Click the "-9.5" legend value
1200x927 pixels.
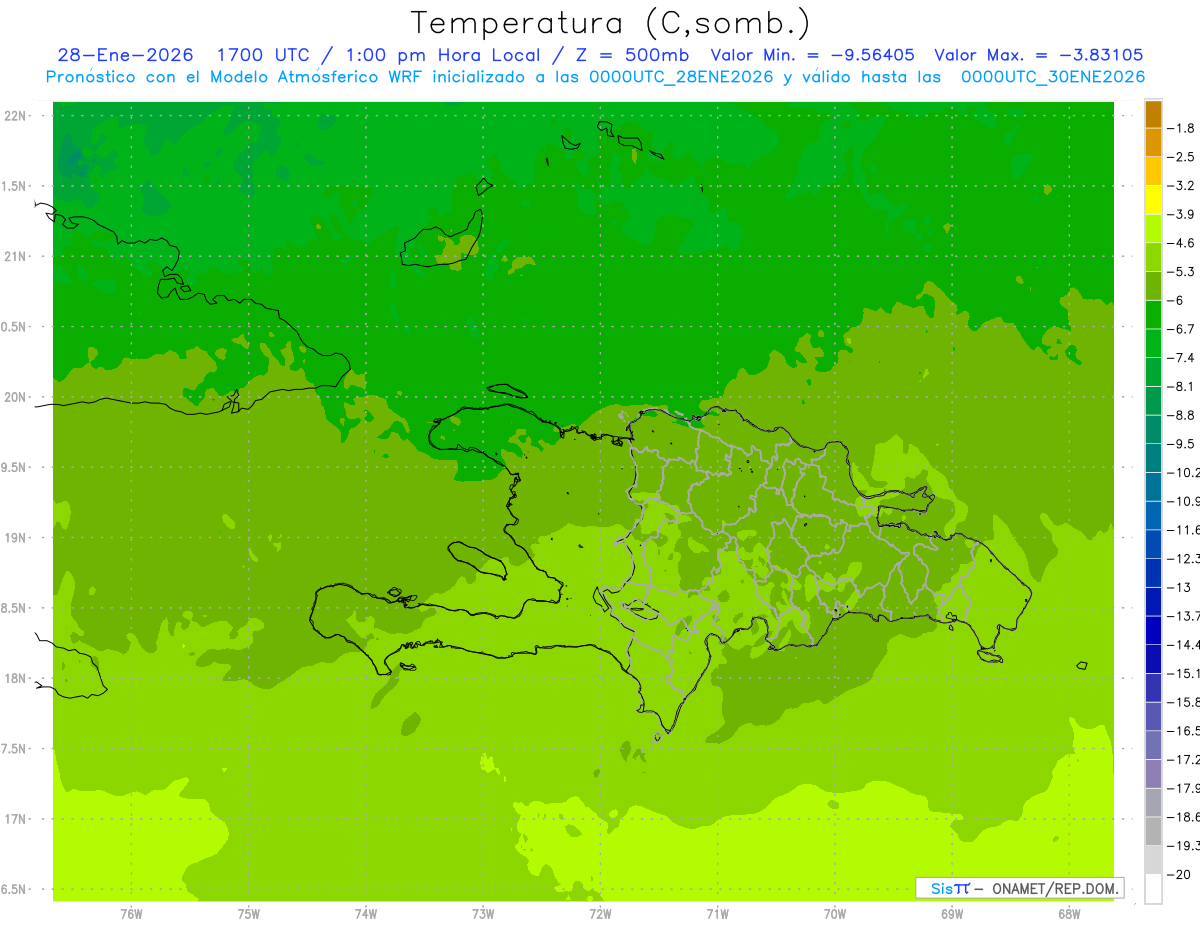[1181, 444]
